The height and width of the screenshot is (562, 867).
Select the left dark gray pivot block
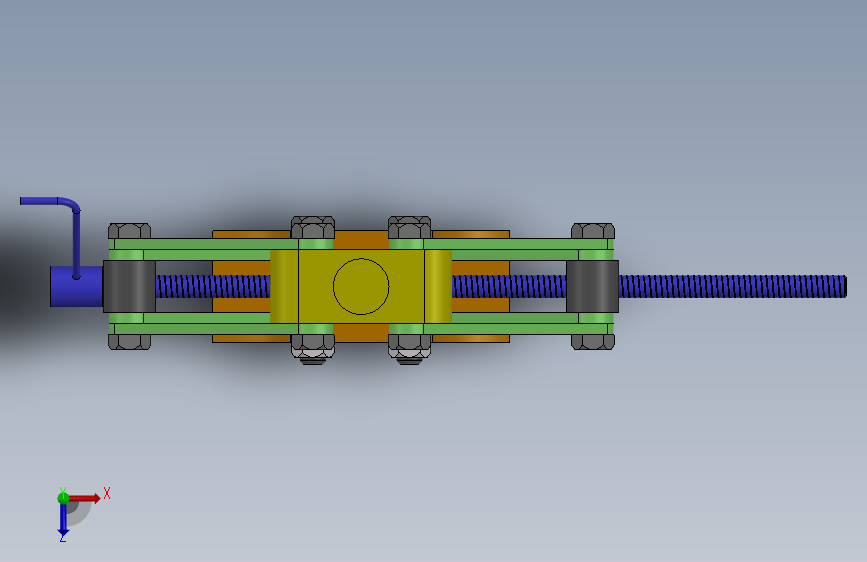coord(129,287)
